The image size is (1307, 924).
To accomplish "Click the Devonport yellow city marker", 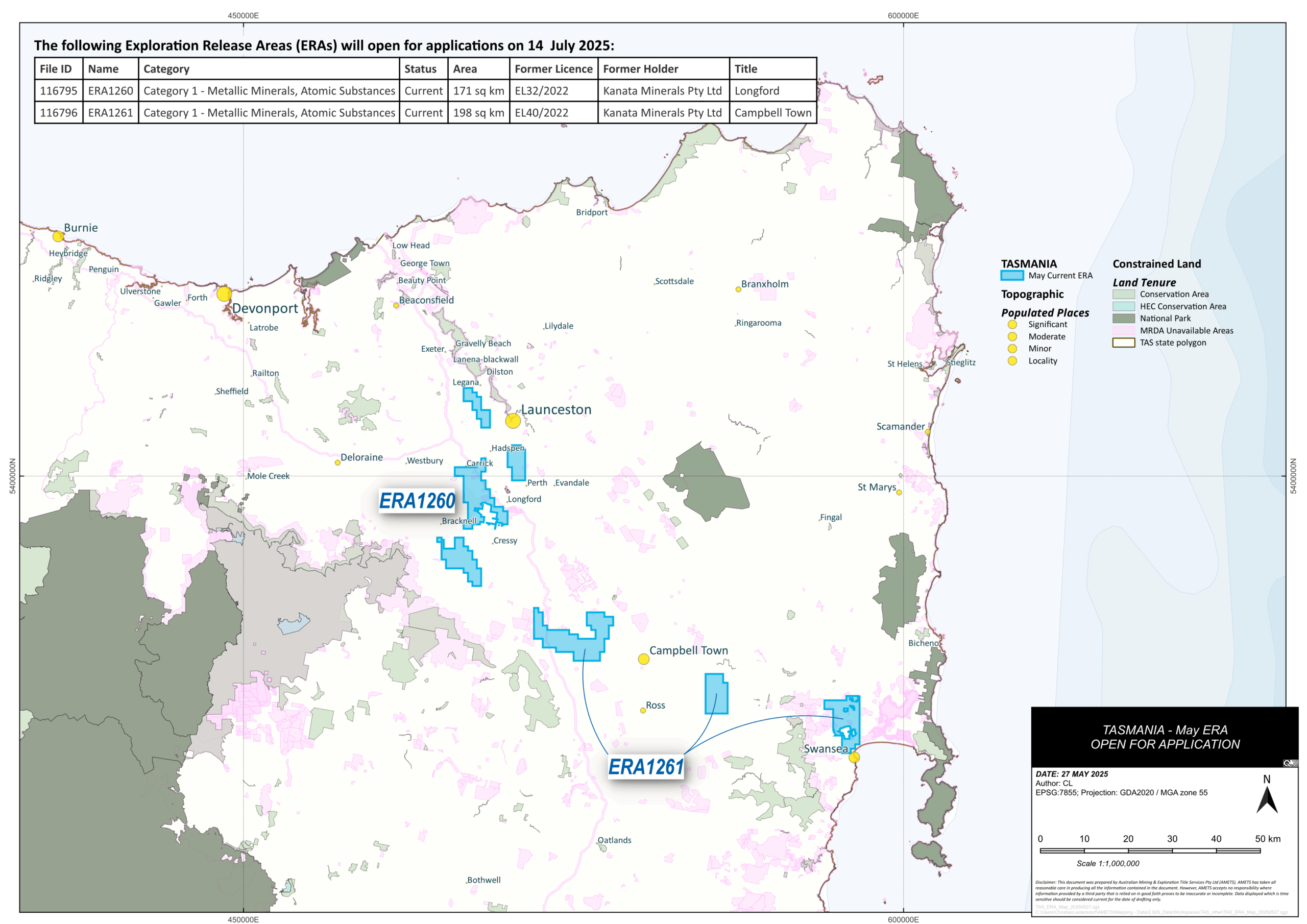I will coord(224,294).
